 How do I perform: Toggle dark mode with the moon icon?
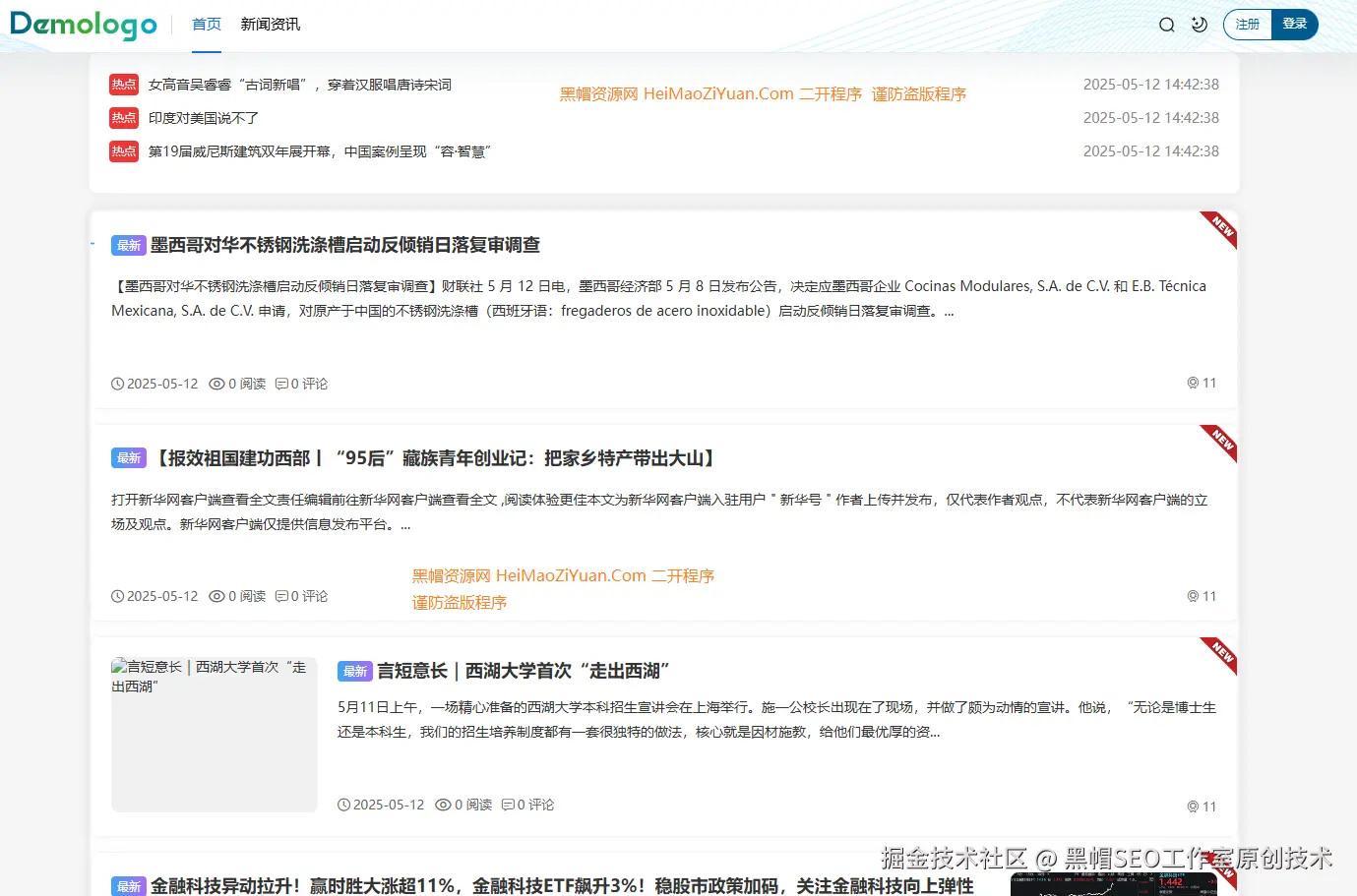[1199, 24]
